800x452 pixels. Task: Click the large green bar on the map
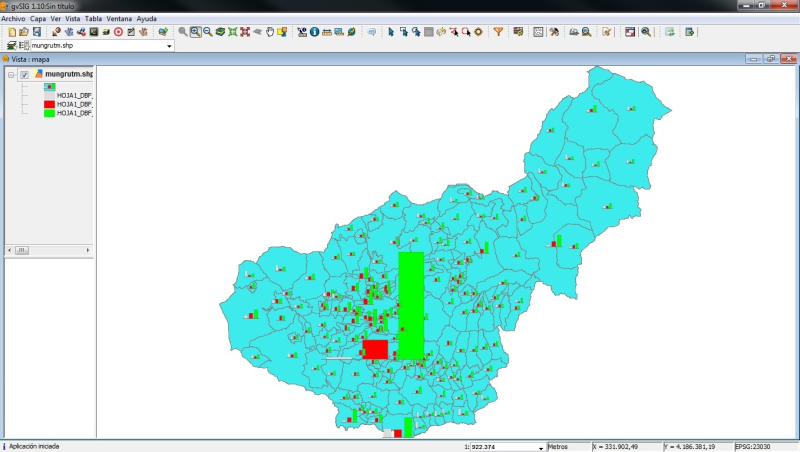click(x=411, y=305)
